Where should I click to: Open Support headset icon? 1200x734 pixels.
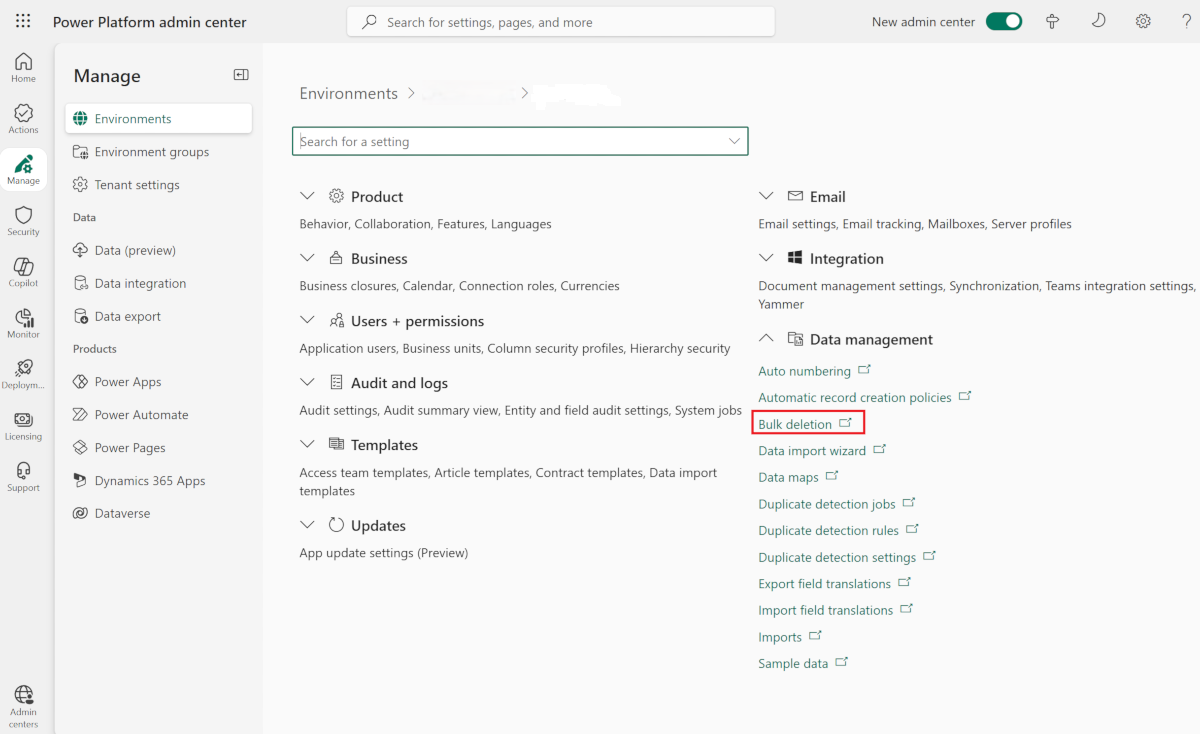(23, 476)
